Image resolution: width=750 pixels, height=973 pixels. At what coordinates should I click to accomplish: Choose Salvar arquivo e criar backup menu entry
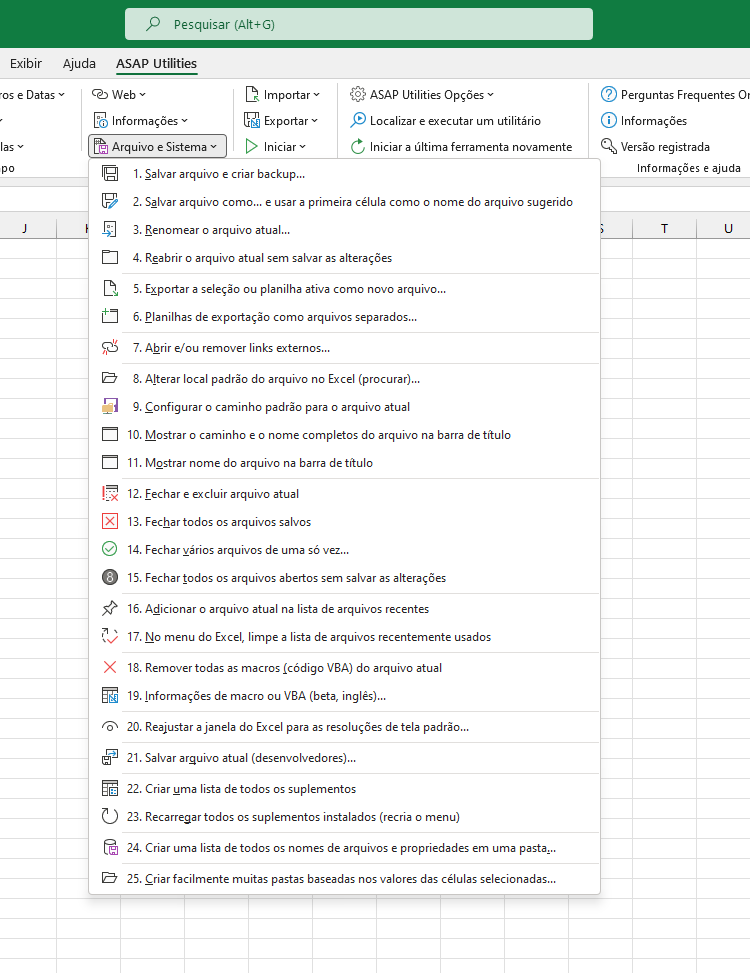click(x=344, y=174)
